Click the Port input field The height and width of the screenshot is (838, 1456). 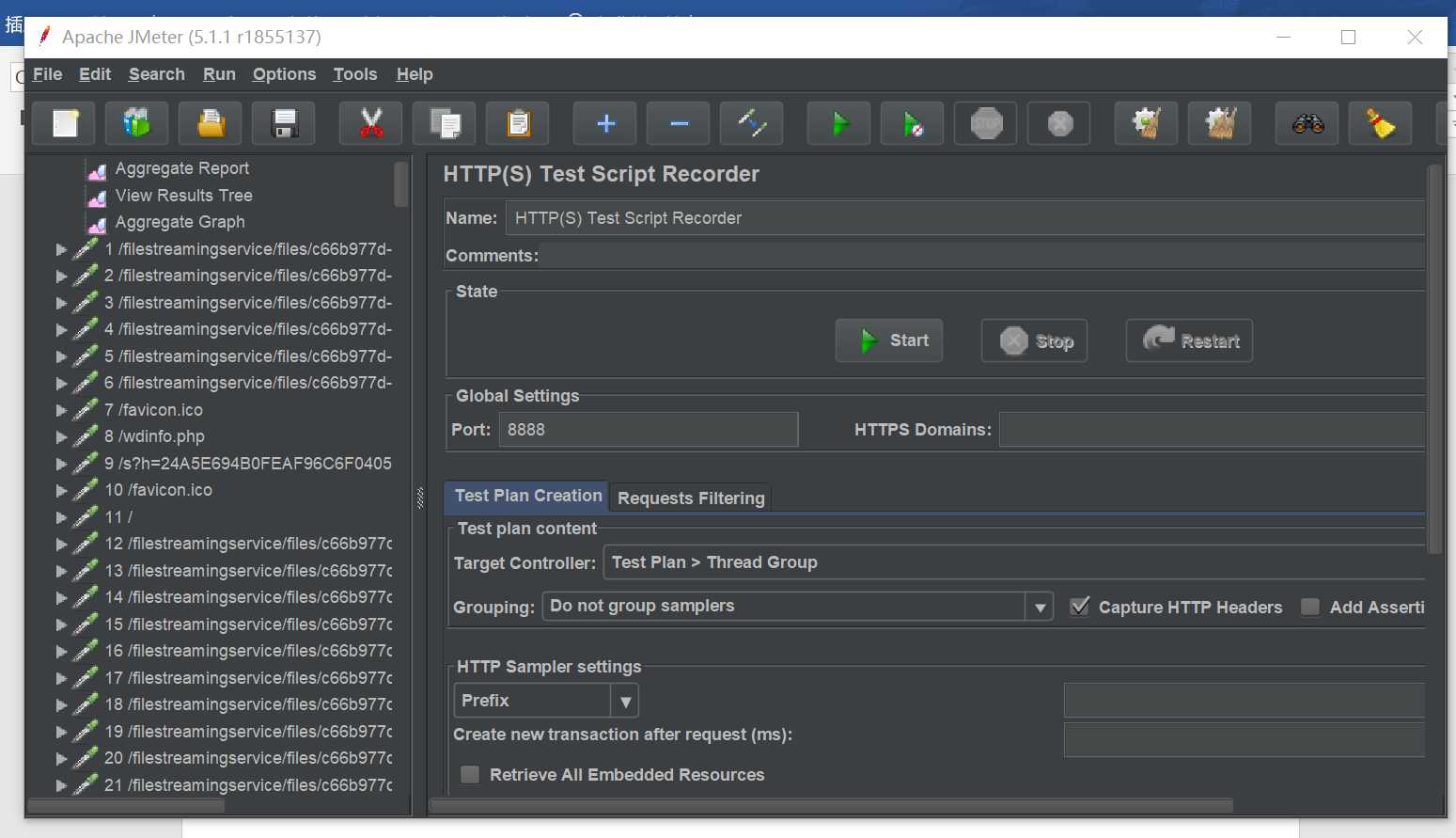pos(649,430)
